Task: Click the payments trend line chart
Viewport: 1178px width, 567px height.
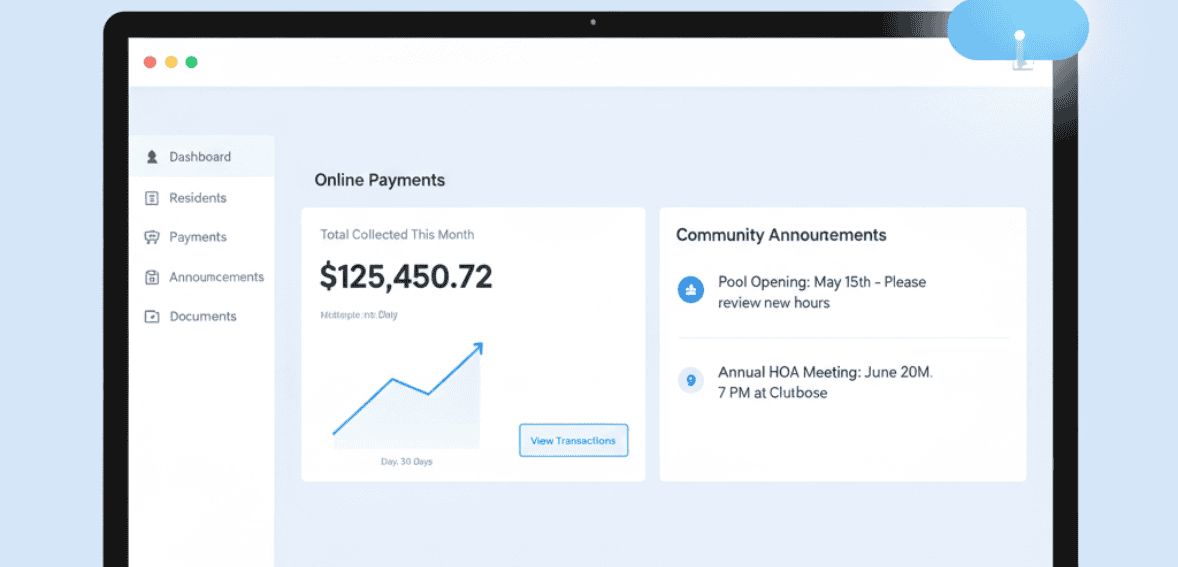Action: click(x=407, y=394)
